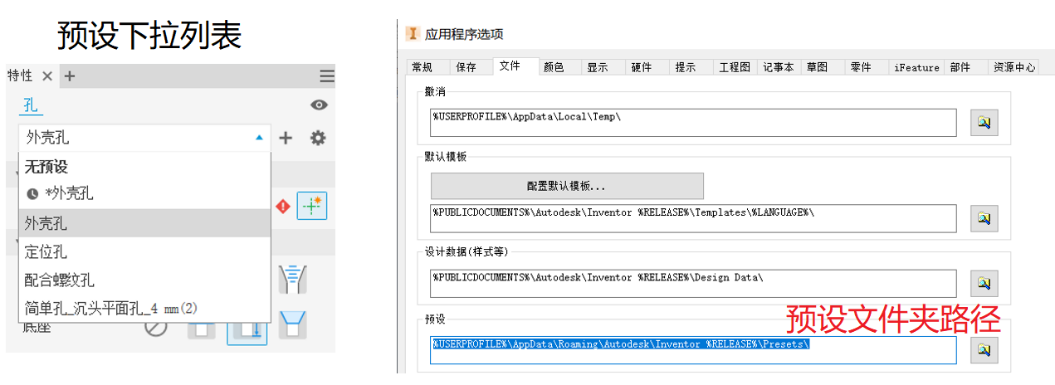Select the 配合螺纹孔 preset
This screenshot has width=1055, height=385.
pos(145,280)
